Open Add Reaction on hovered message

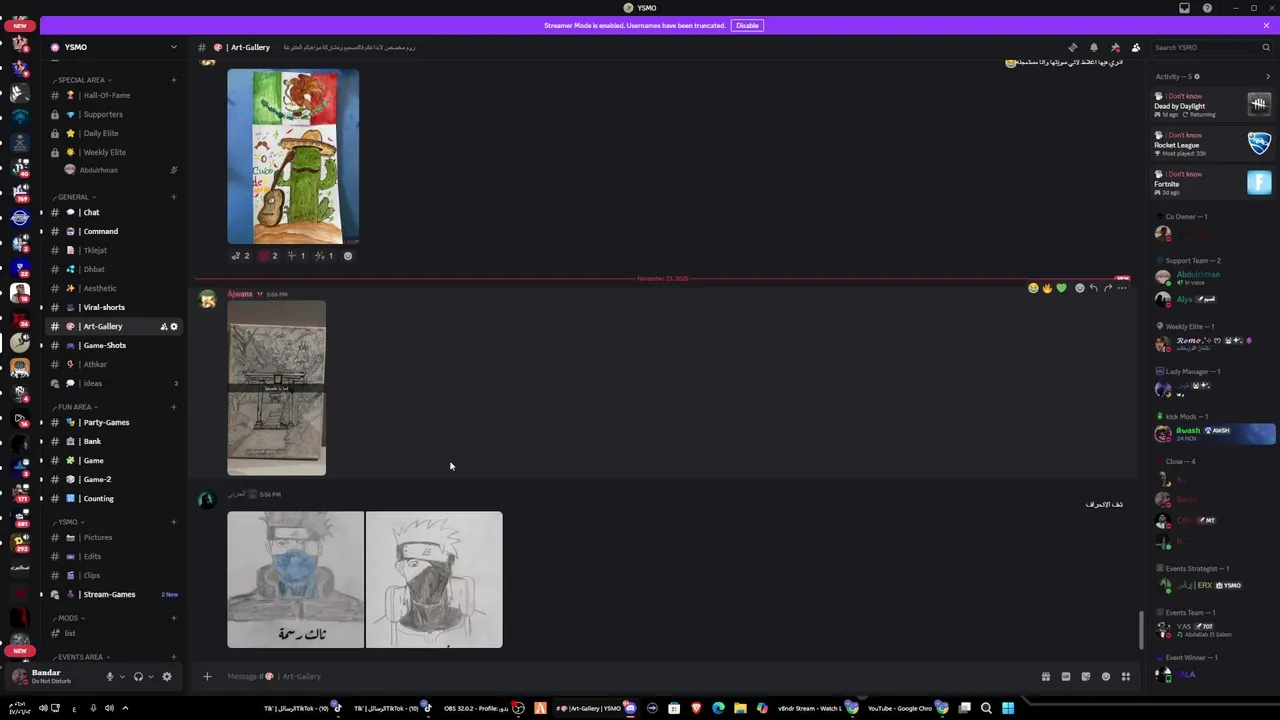coord(1079,288)
